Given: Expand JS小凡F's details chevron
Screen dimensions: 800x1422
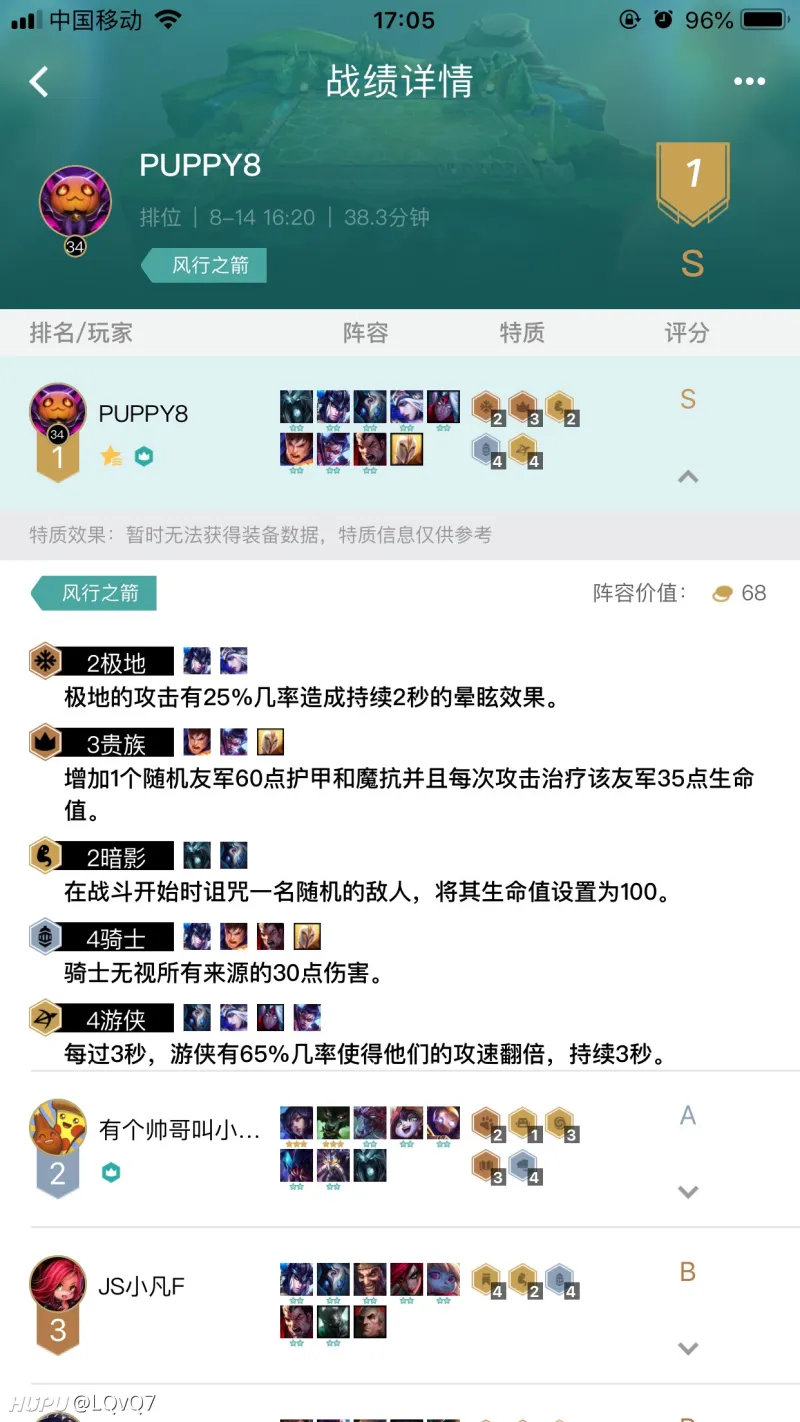Looking at the screenshot, I should coord(688,1348).
